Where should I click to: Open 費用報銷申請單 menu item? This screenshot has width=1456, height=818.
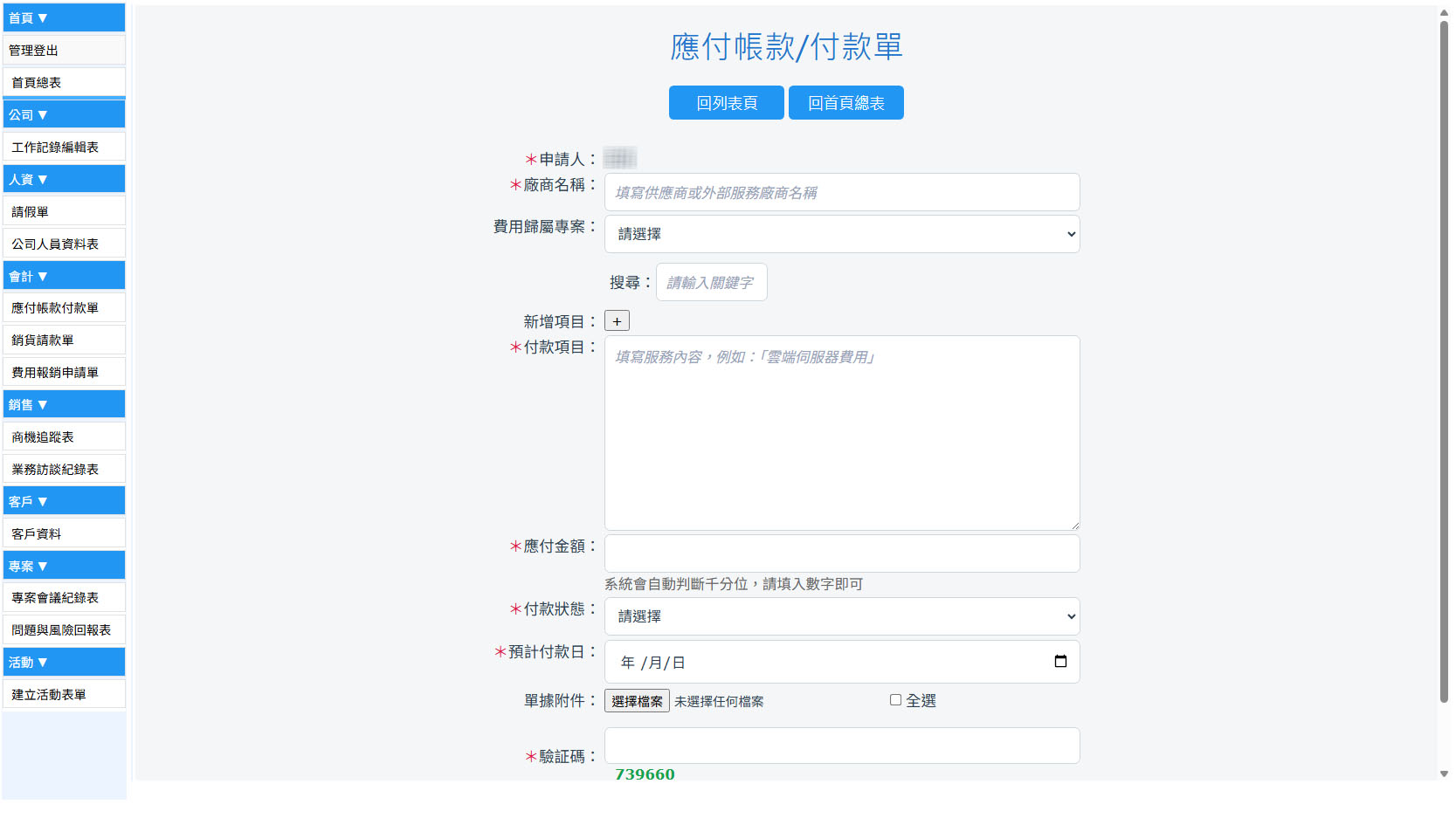(64, 372)
